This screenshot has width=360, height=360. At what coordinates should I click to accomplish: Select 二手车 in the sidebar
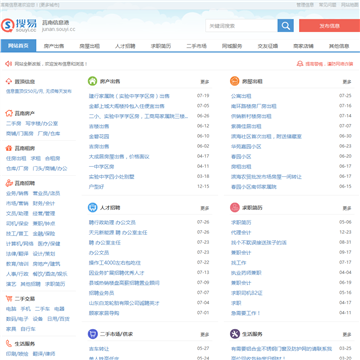pos(43,309)
